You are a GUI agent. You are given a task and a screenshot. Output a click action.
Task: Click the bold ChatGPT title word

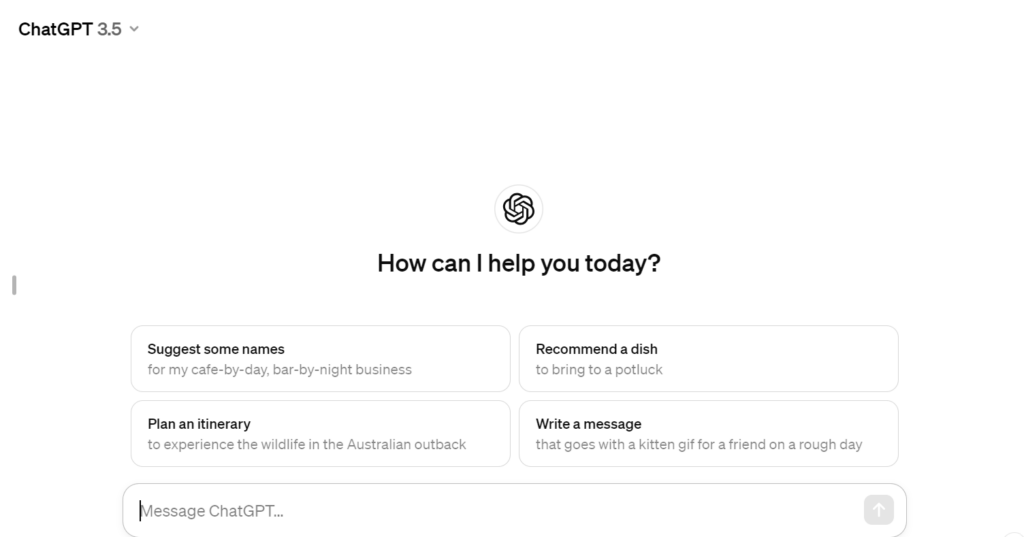[x=56, y=29]
